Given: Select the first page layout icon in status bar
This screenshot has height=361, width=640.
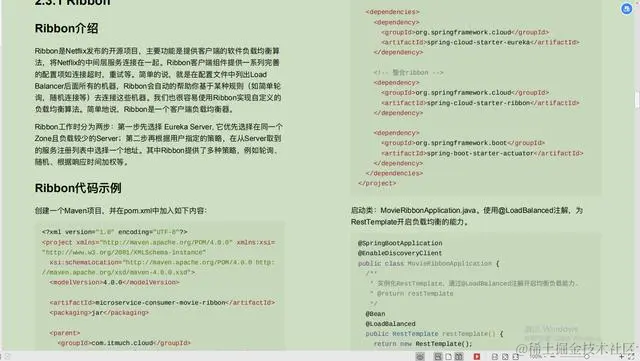Looking at the screenshot, I should [x=438, y=357].
